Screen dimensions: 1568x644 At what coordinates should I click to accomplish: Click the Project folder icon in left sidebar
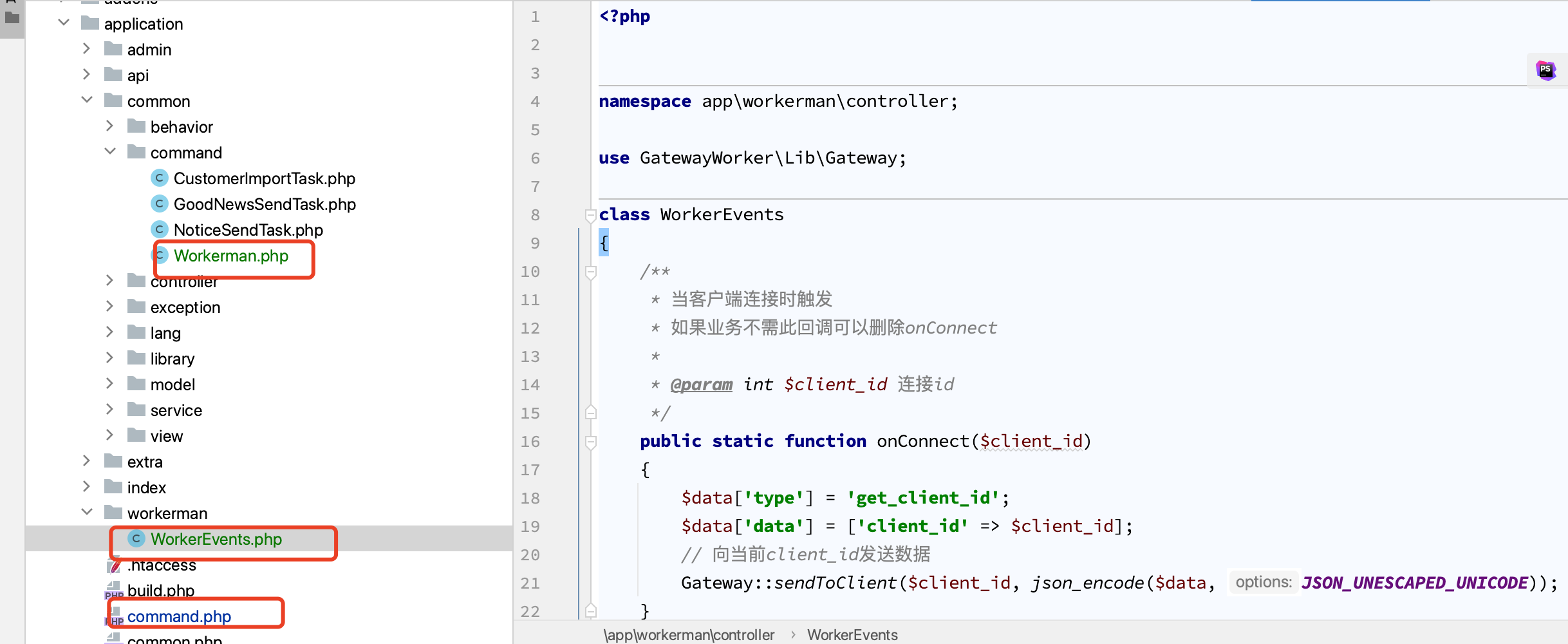coord(11,18)
